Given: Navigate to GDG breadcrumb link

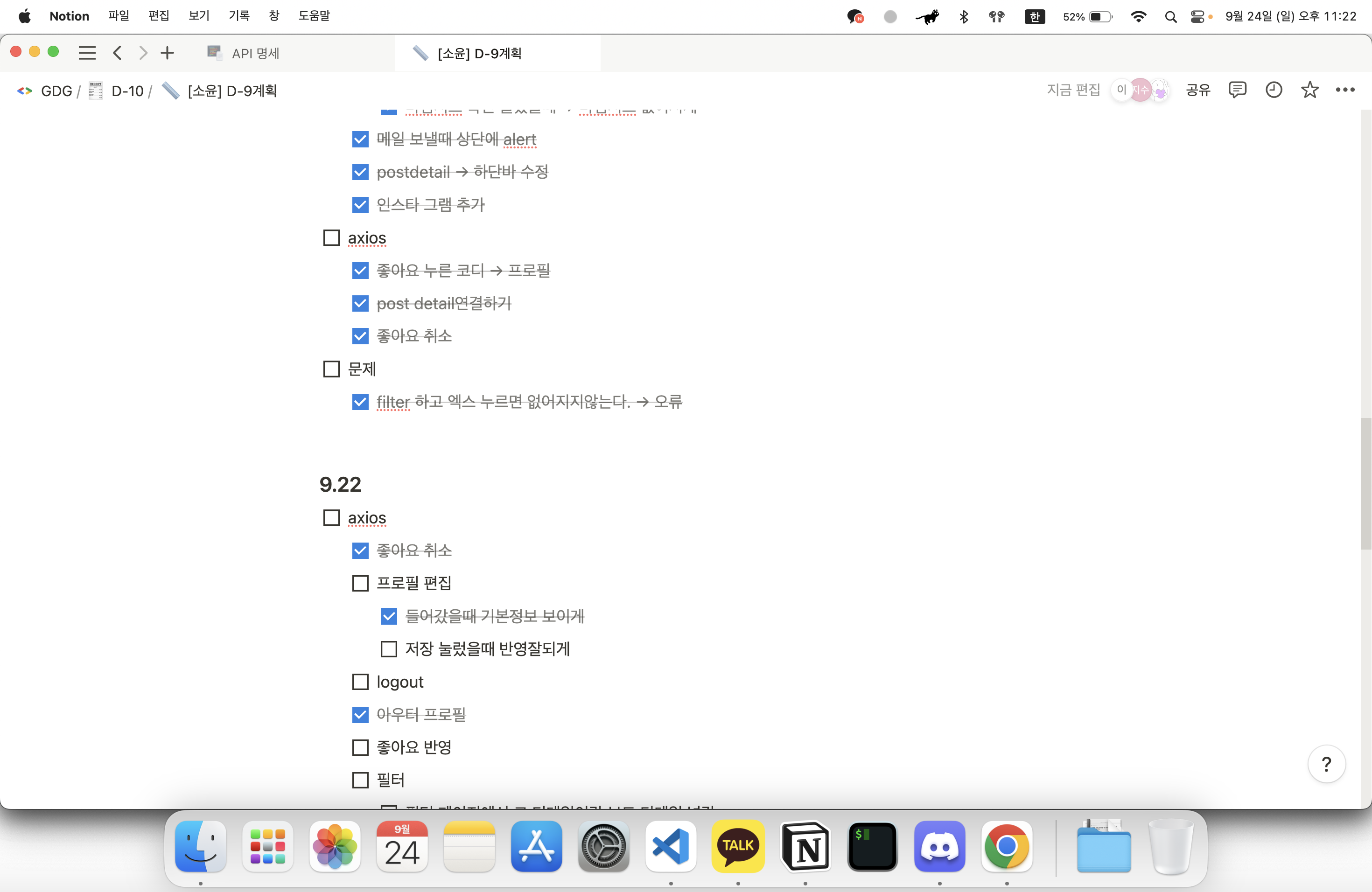Looking at the screenshot, I should [x=56, y=91].
